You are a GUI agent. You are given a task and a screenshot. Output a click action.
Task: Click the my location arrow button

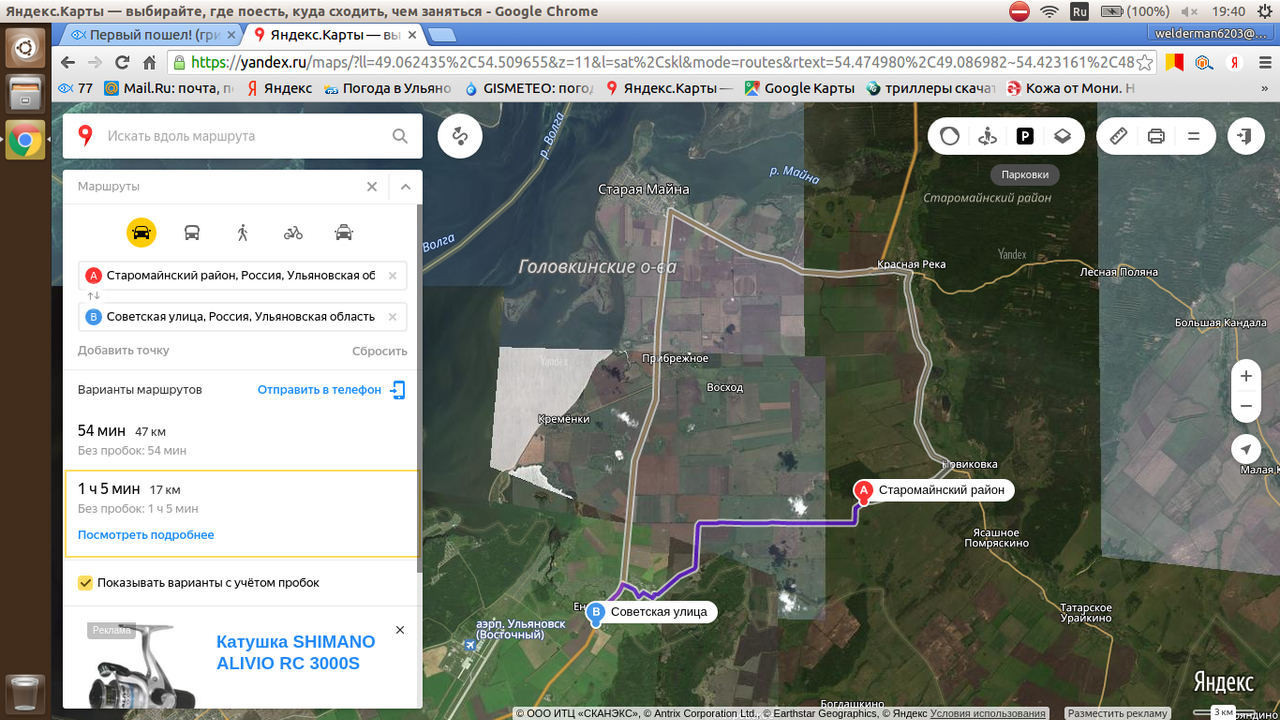1246,449
